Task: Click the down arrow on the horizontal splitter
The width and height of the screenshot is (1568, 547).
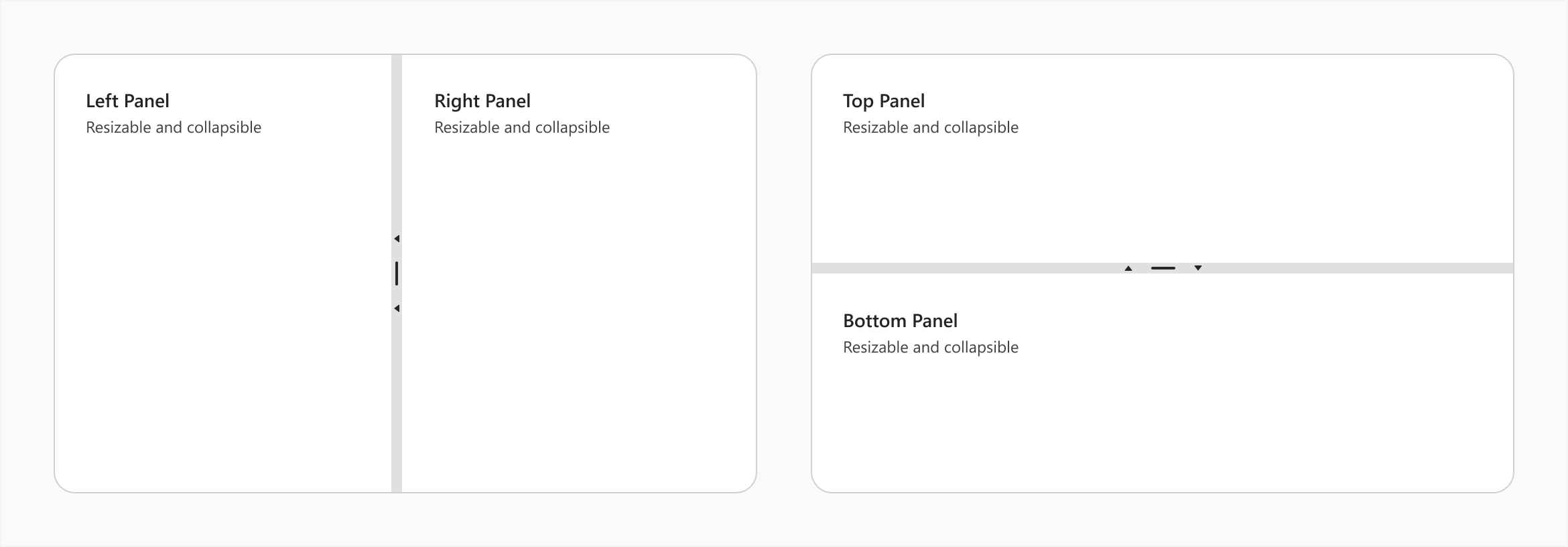Action: pyautogui.click(x=1198, y=268)
